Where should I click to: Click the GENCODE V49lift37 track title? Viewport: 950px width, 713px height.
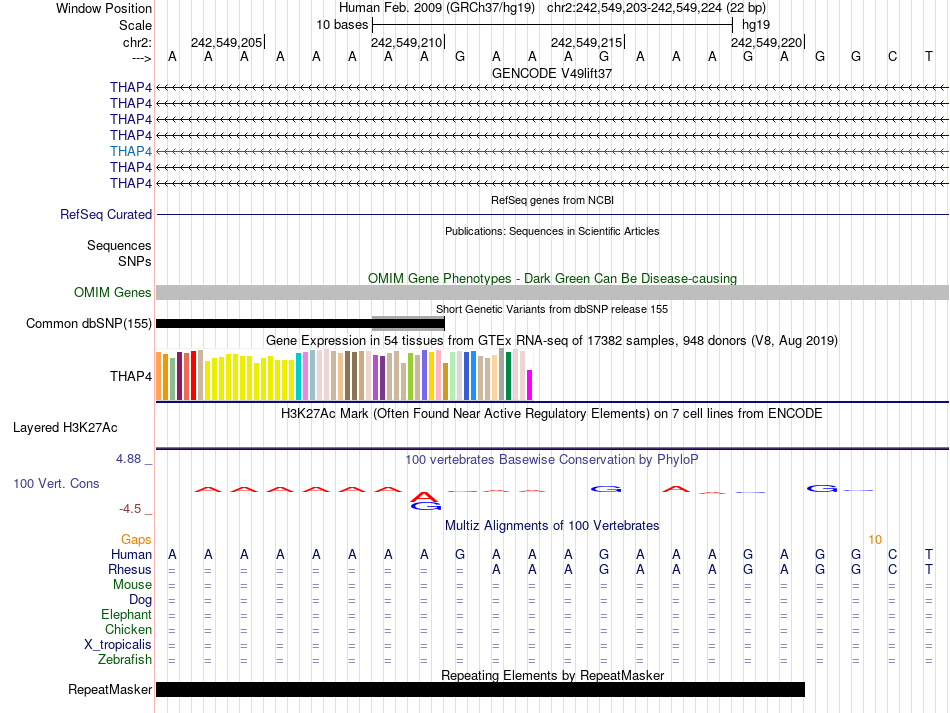[552, 73]
